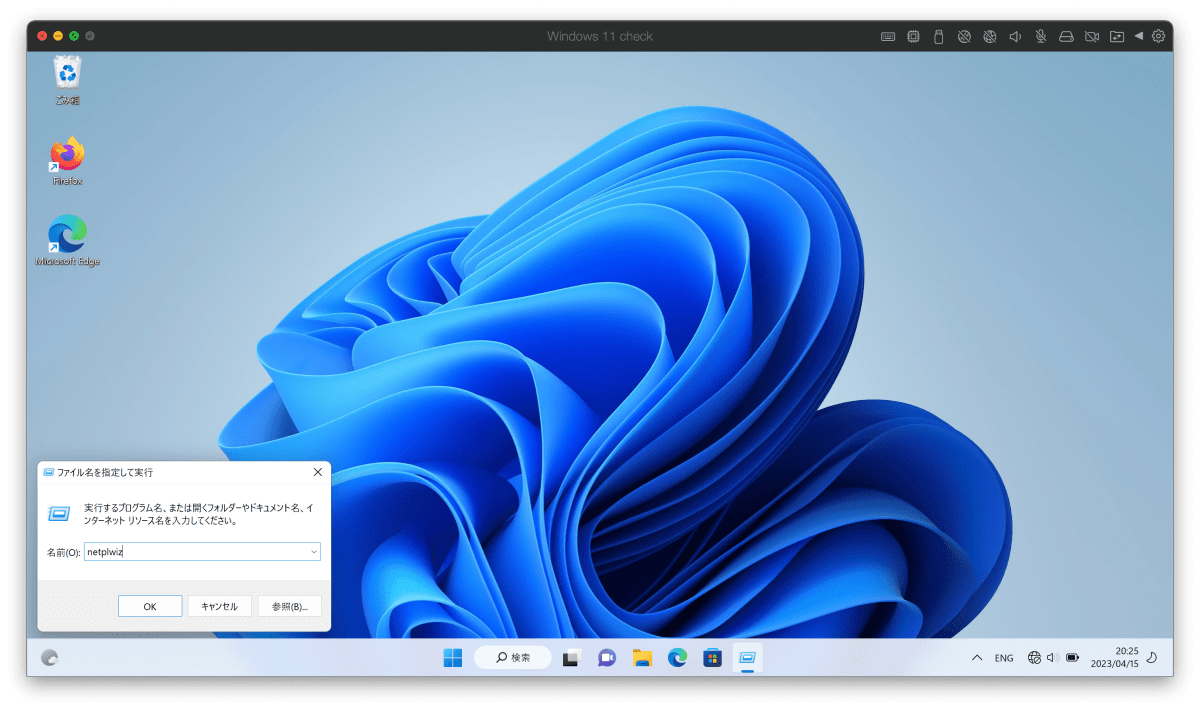1200x710 pixels.
Task: Click the speaker sound icon in VM toolbar
Action: point(1015,36)
